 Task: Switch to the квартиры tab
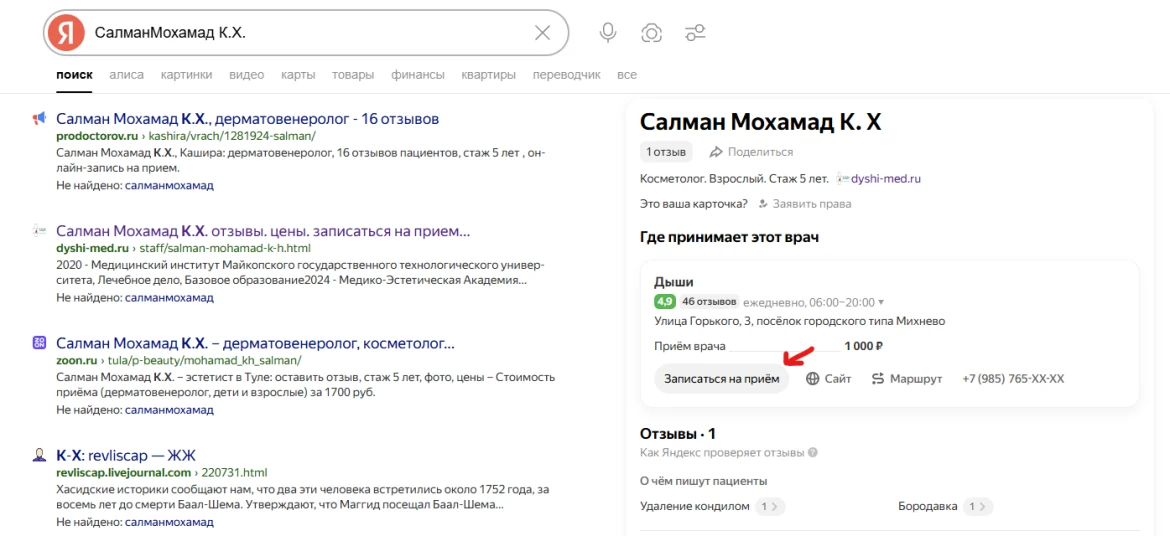tap(489, 75)
